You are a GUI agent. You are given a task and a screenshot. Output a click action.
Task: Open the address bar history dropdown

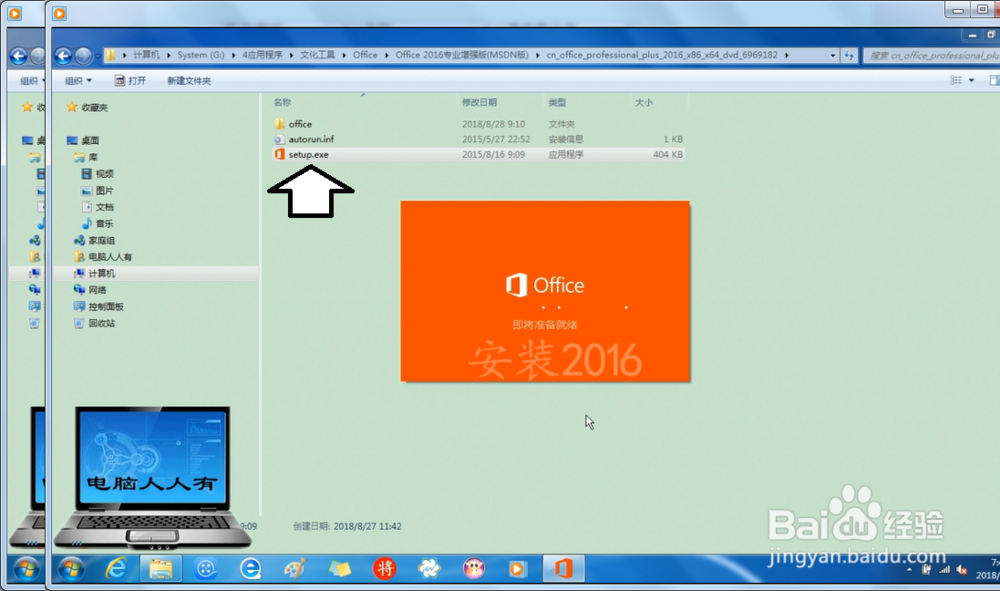pos(832,55)
